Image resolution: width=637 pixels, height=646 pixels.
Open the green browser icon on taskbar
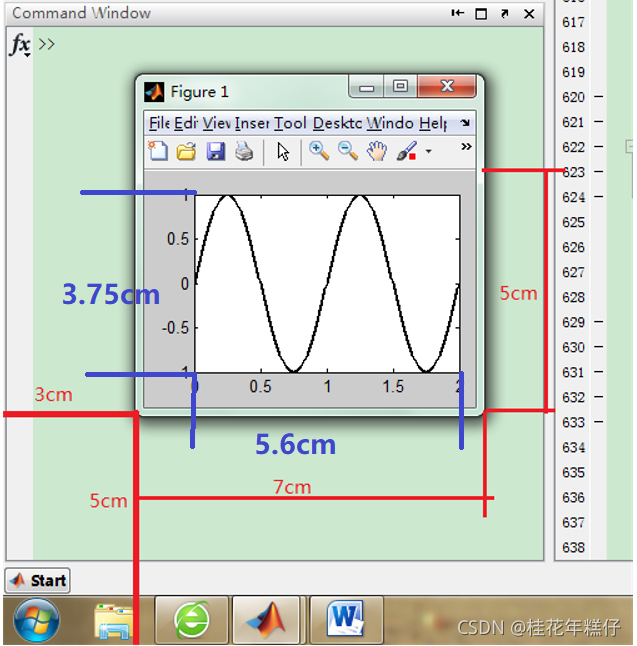(x=191, y=620)
